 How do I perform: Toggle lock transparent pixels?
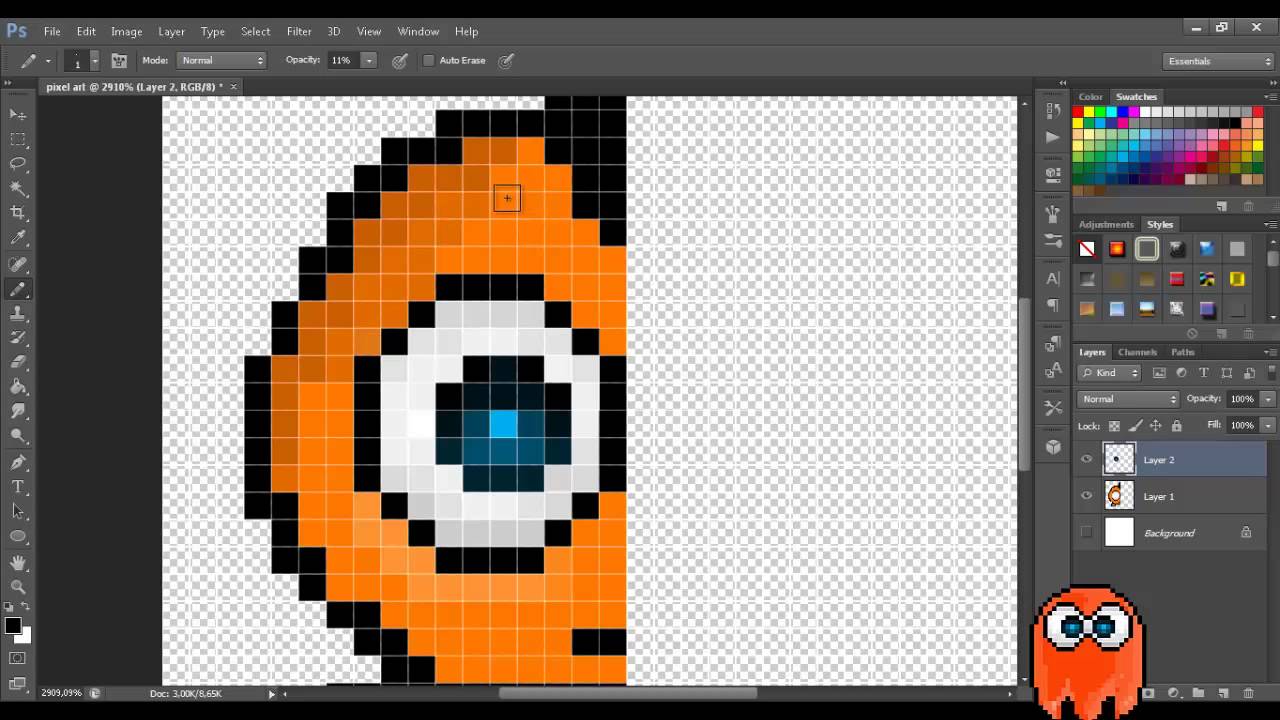[1114, 426]
